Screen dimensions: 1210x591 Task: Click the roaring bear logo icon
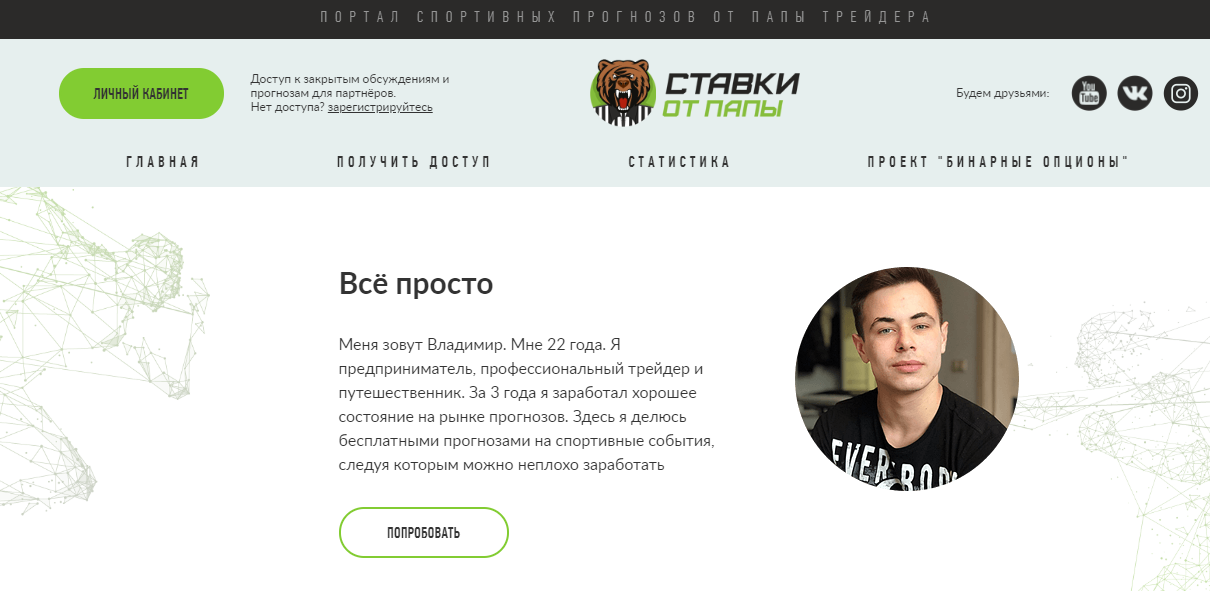tap(620, 92)
